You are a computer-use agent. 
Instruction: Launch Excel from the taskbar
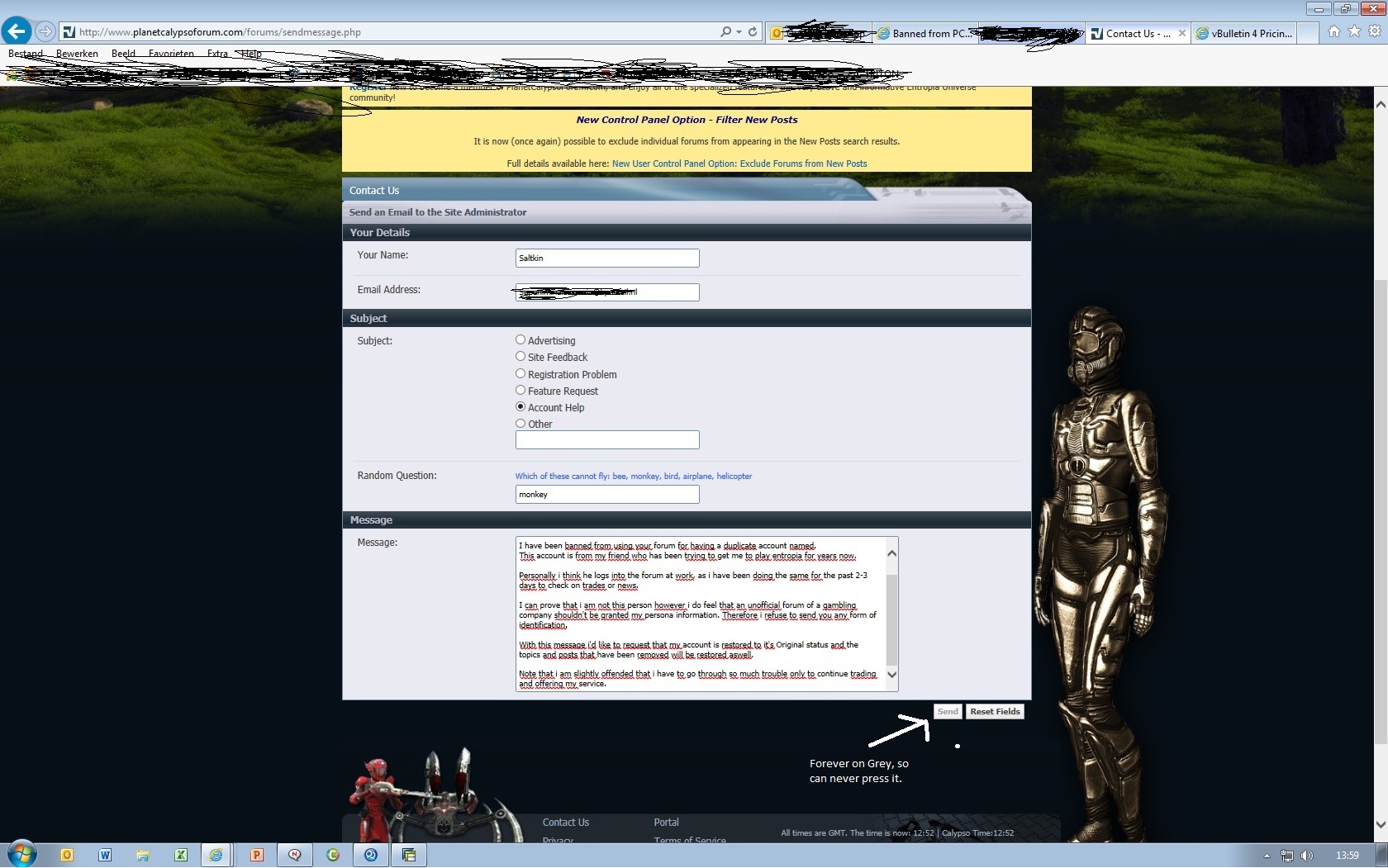[x=180, y=855]
